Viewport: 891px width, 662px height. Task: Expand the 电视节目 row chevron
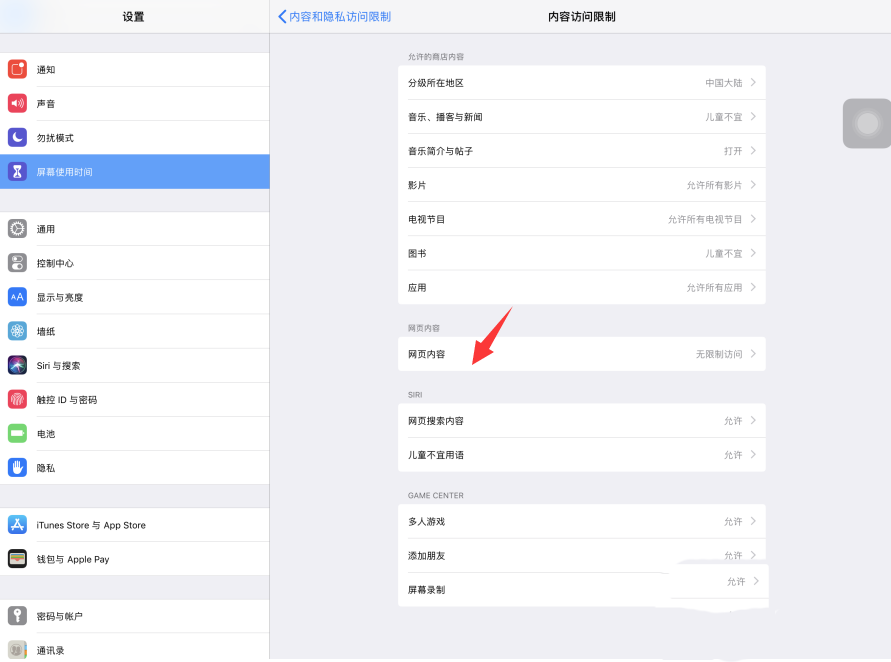click(x=753, y=219)
